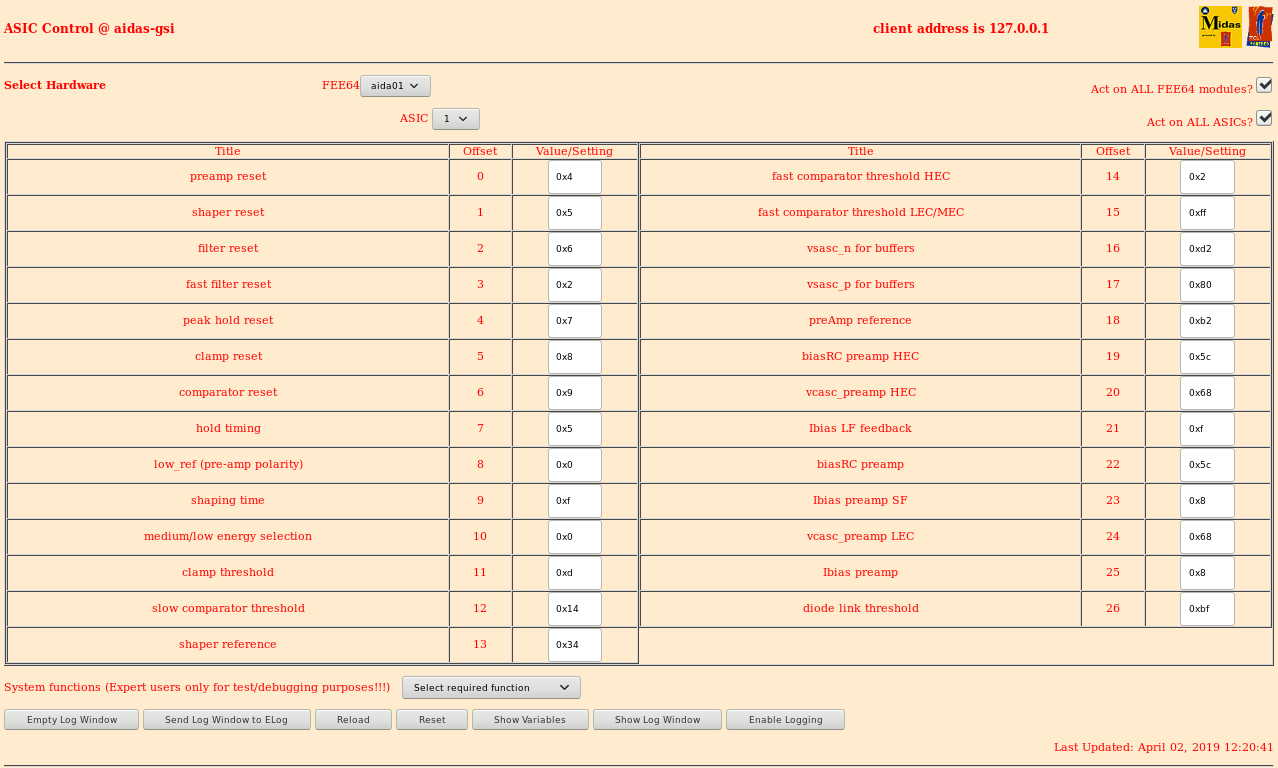This screenshot has width=1278, height=768.
Task: Click the 'preamp reset' title cell
Action: (x=228, y=177)
